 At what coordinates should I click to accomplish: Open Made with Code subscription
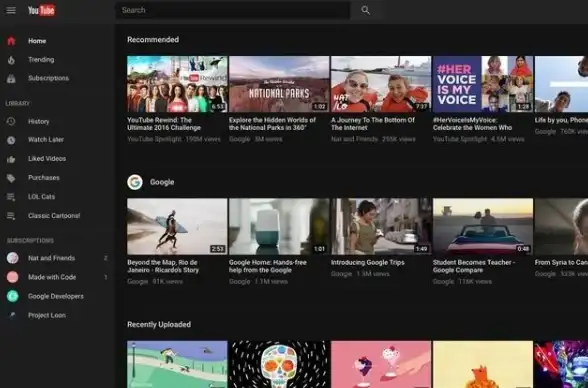[x=52, y=277]
